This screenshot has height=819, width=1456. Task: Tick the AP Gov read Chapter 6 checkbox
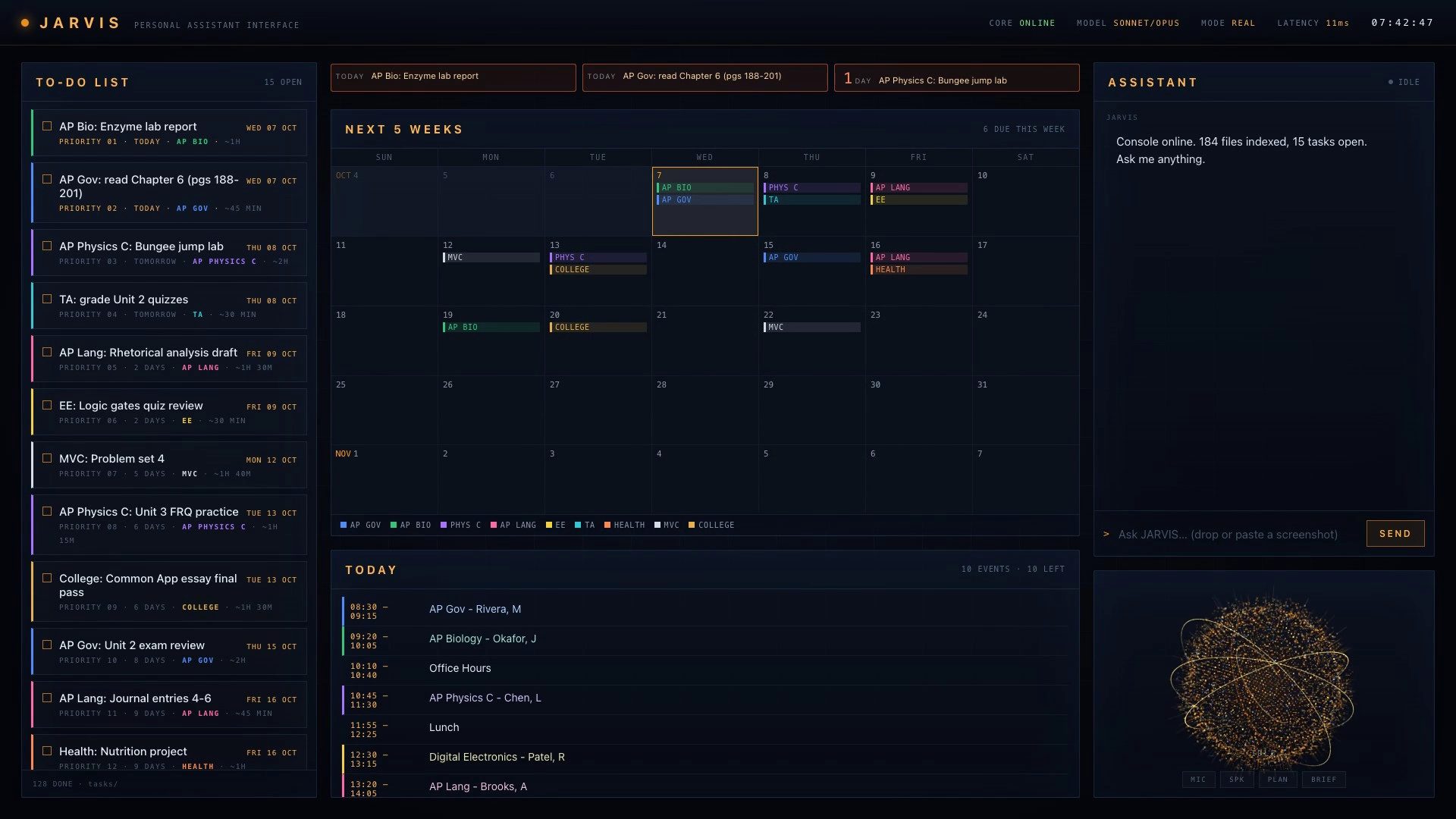coord(47,179)
